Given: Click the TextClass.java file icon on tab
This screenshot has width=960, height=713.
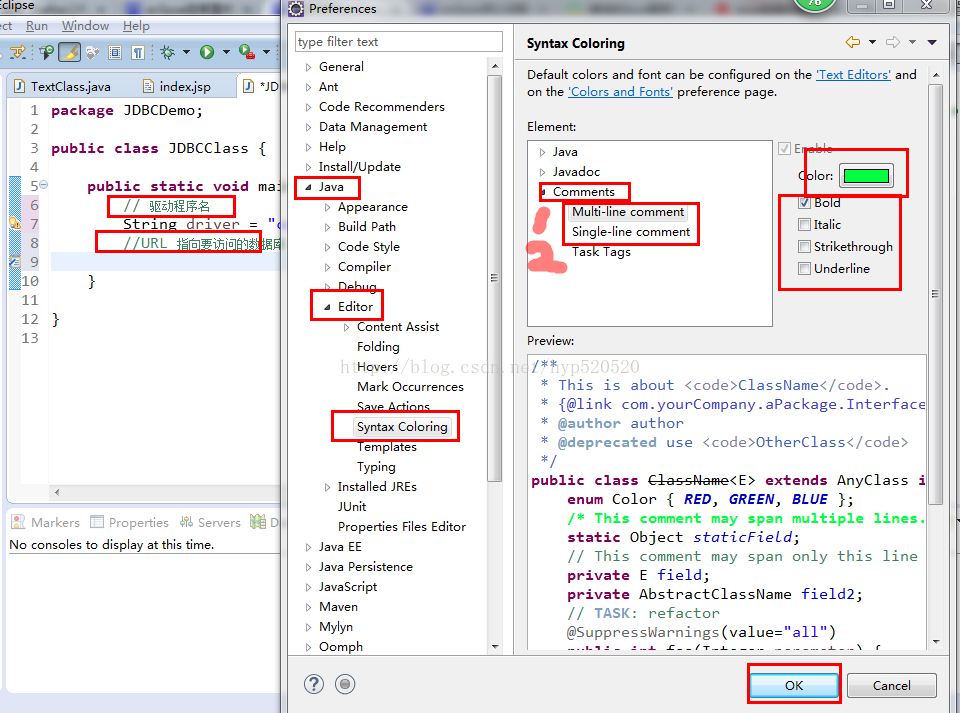Looking at the screenshot, I should pos(20,86).
